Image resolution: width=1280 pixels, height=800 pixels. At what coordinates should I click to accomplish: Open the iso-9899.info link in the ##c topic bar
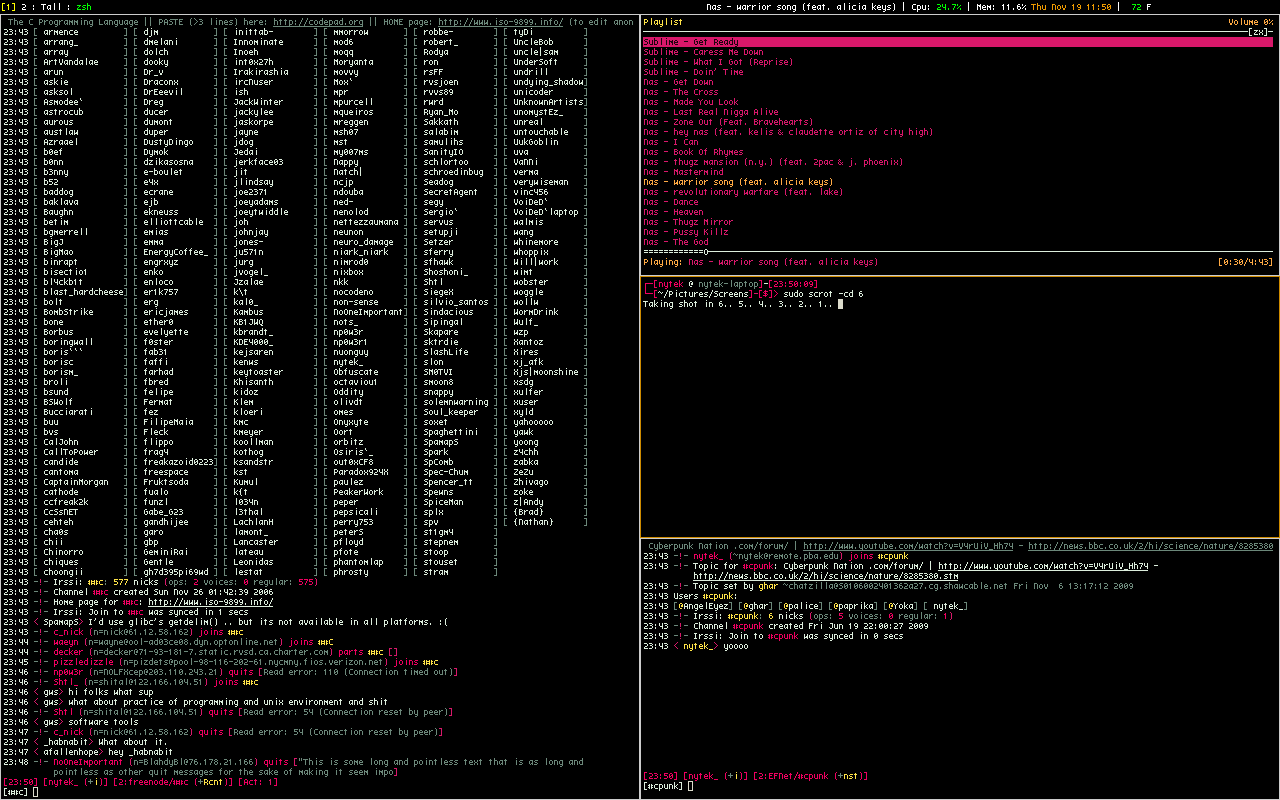tap(501, 22)
